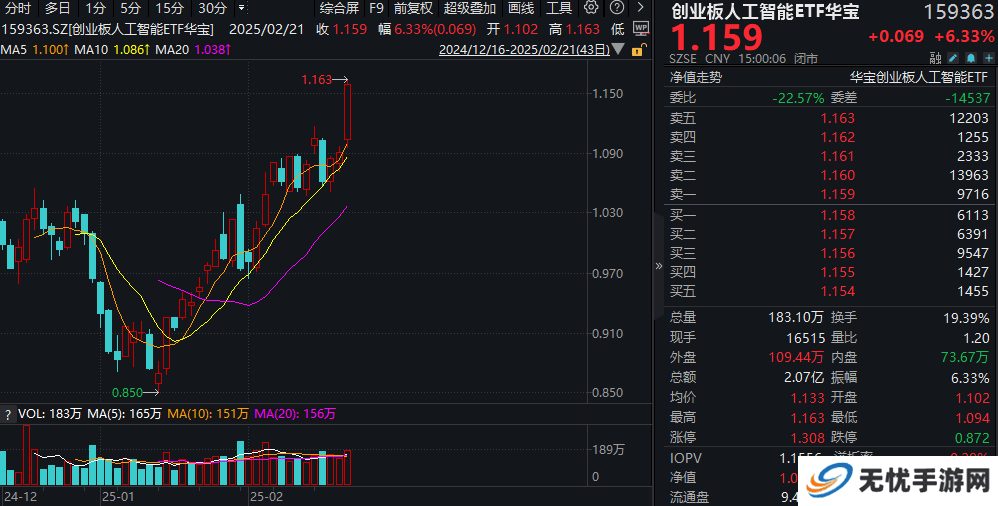Click the MA10 1.086 indicator label
This screenshot has width=998, height=506.
pyautogui.click(x=112, y=49)
